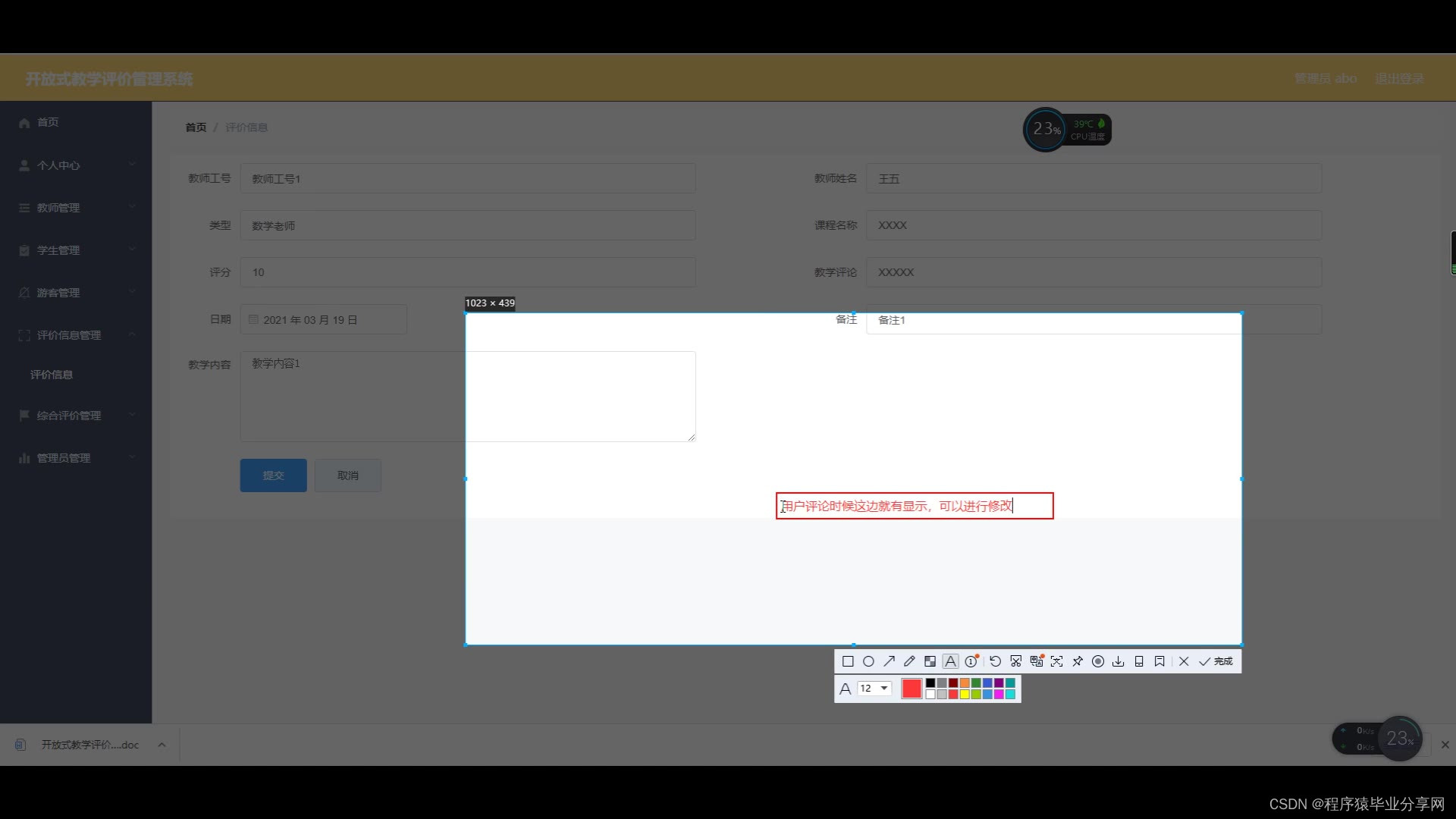
Task: Click the 取消 cancel button
Action: pyautogui.click(x=347, y=475)
